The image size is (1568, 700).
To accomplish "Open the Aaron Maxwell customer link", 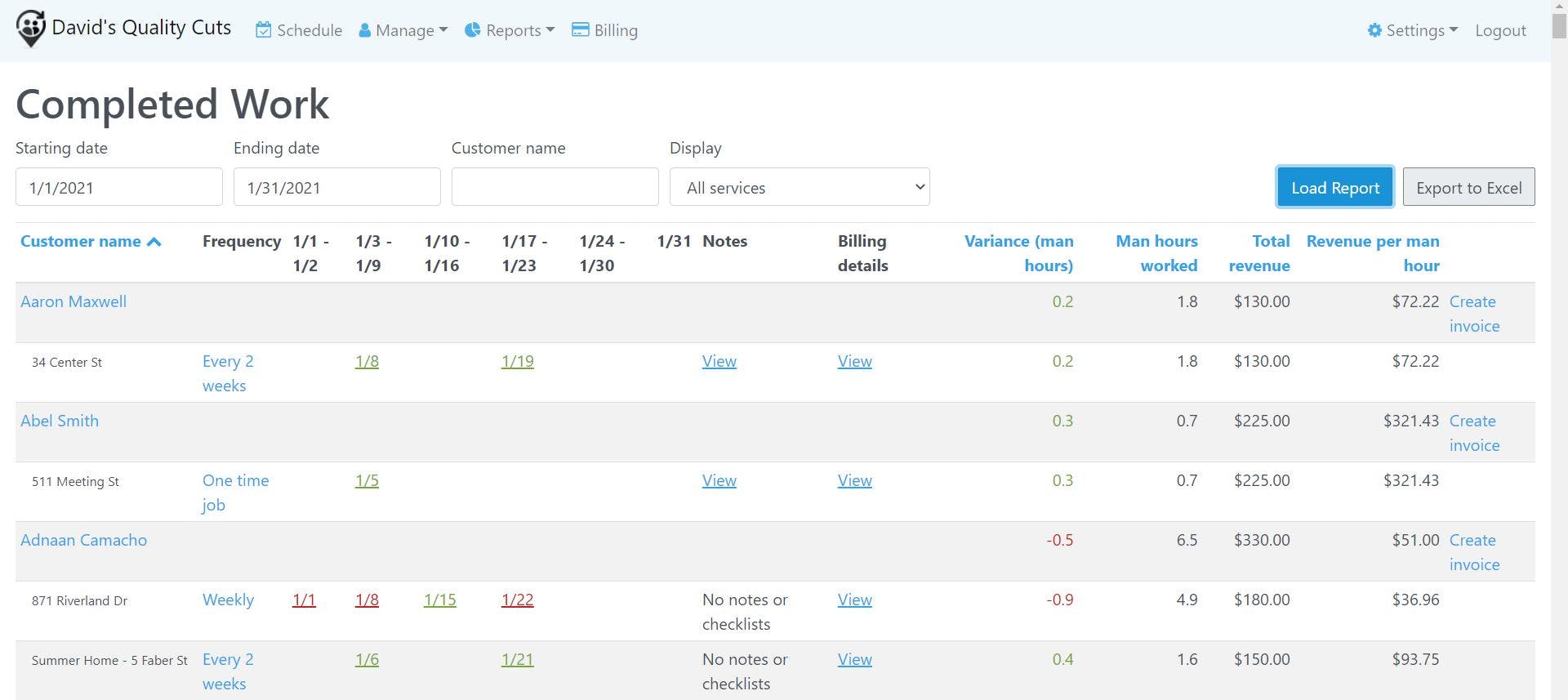I will coord(73,301).
